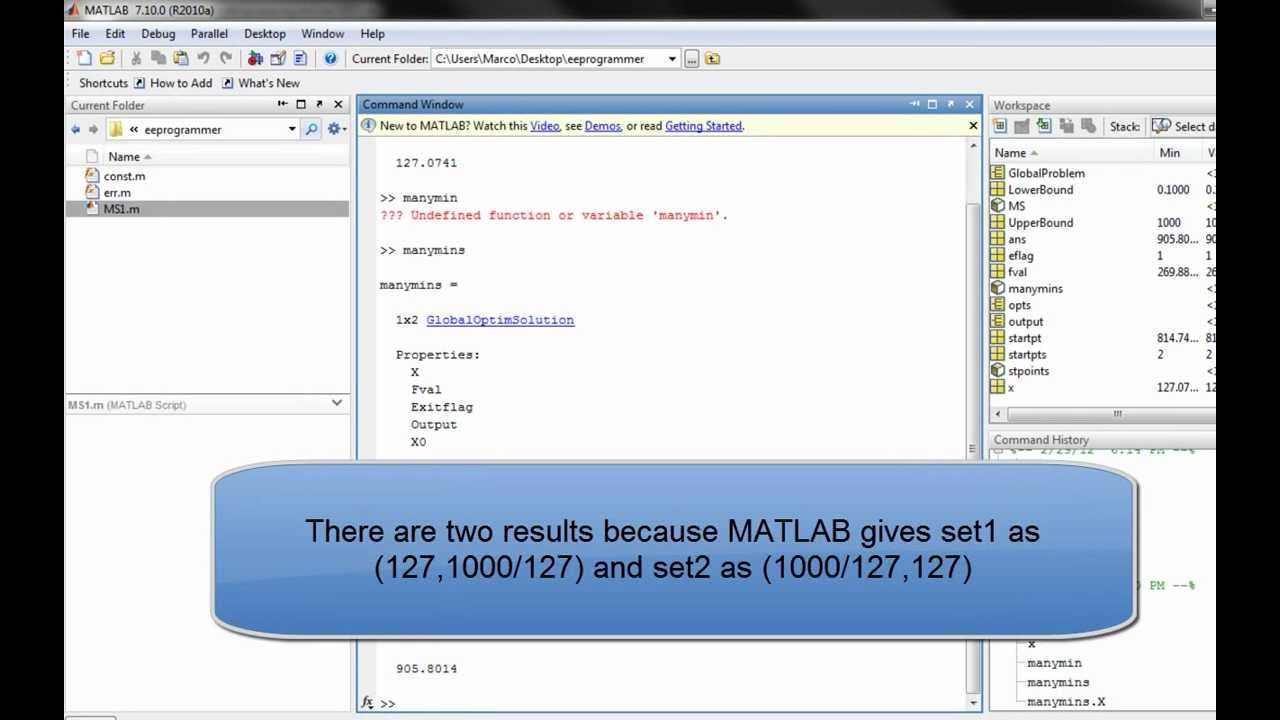This screenshot has width=1280, height=720.
Task: Open the Desktop menu
Action: click(265, 34)
